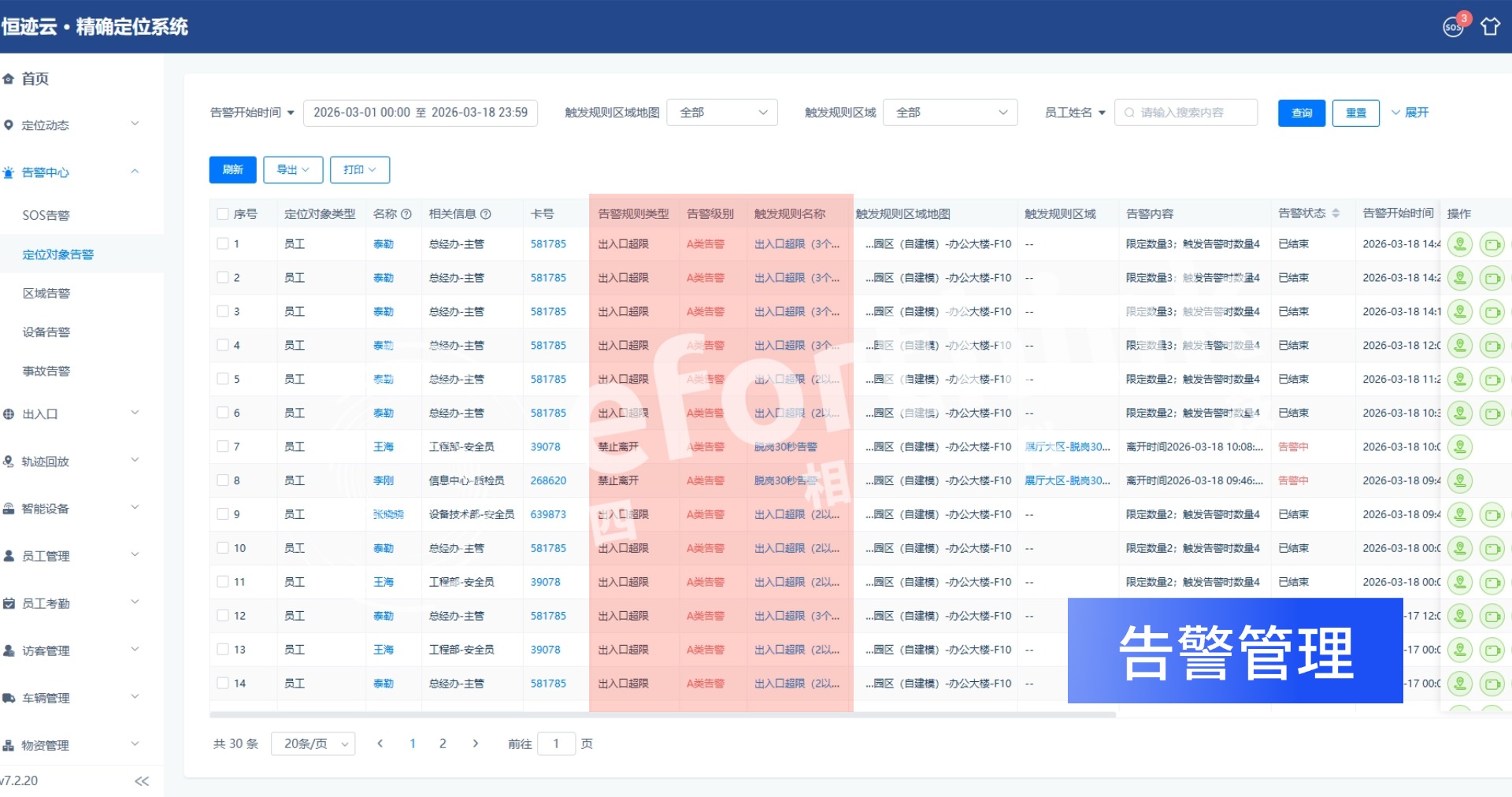1512x797 pixels.
Task: Select 区域告警 from the sidebar menu
Action: [46, 293]
